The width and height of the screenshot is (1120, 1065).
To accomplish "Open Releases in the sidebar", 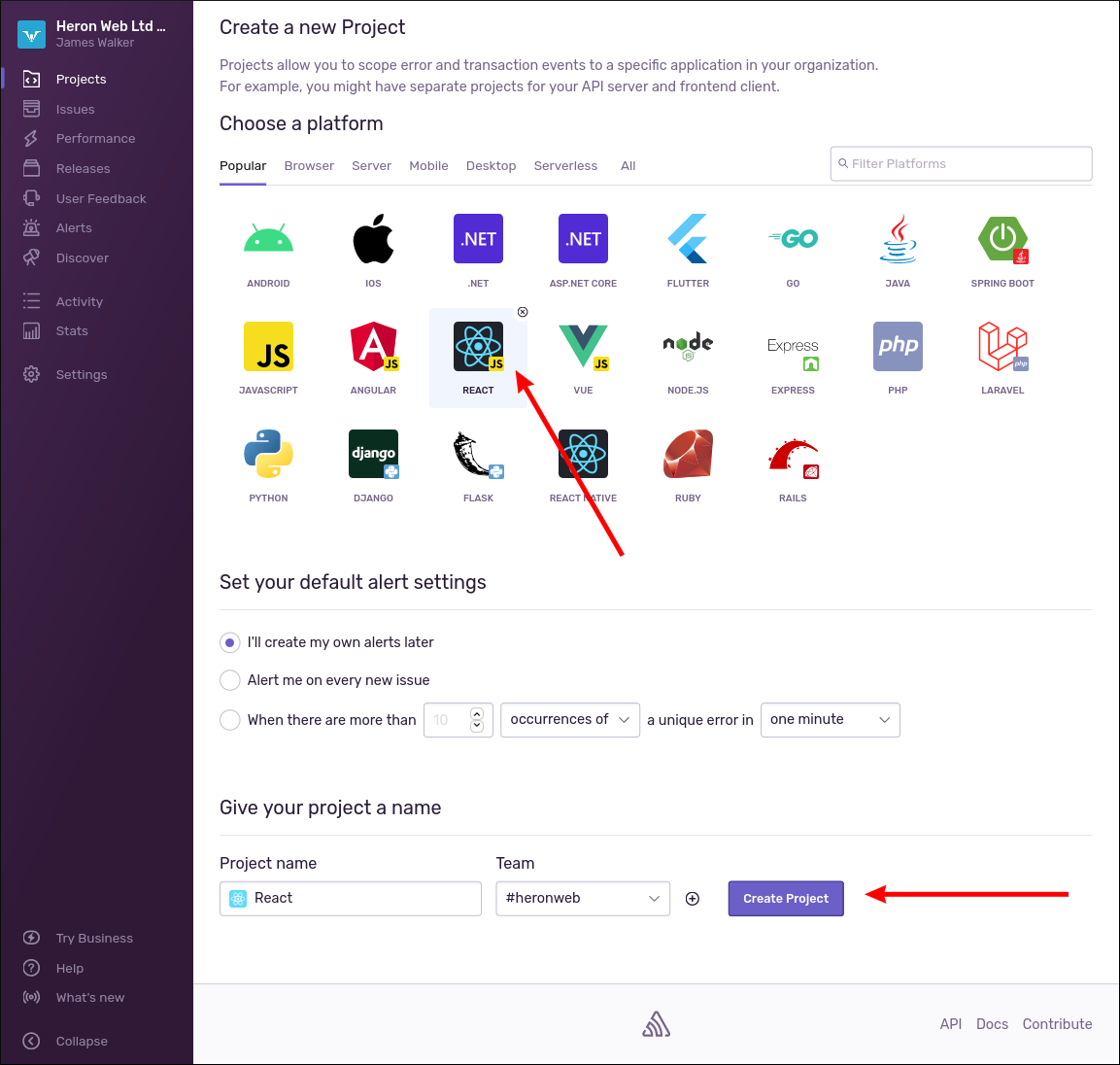I will [83, 169].
